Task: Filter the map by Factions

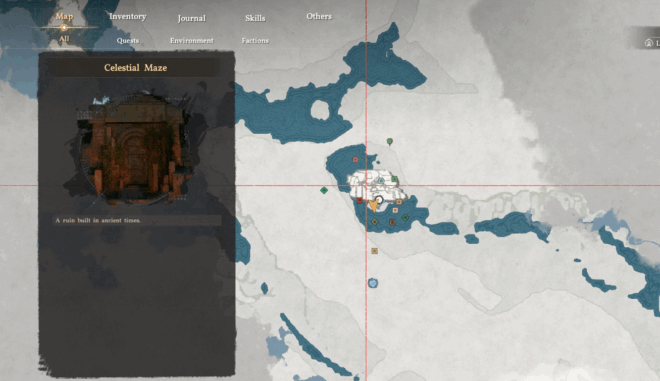Action: (x=255, y=40)
